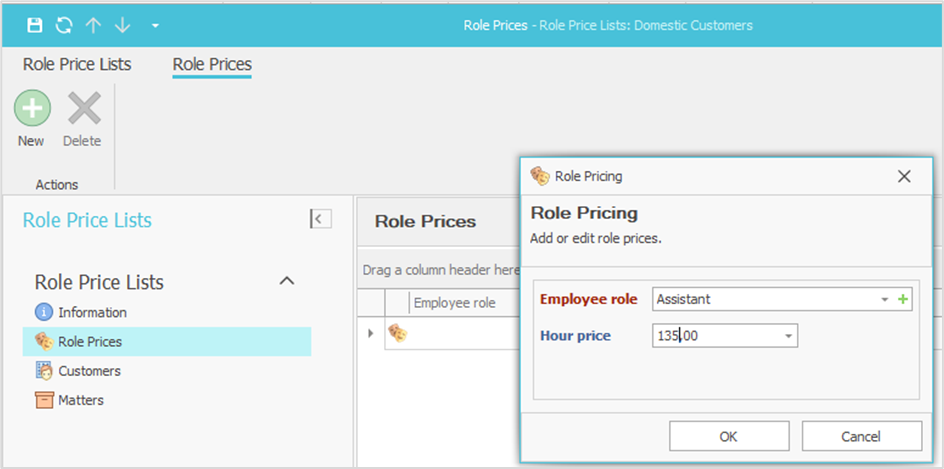944x469 pixels.
Task: Go to next record with down arrow
Action: pyautogui.click(x=122, y=25)
